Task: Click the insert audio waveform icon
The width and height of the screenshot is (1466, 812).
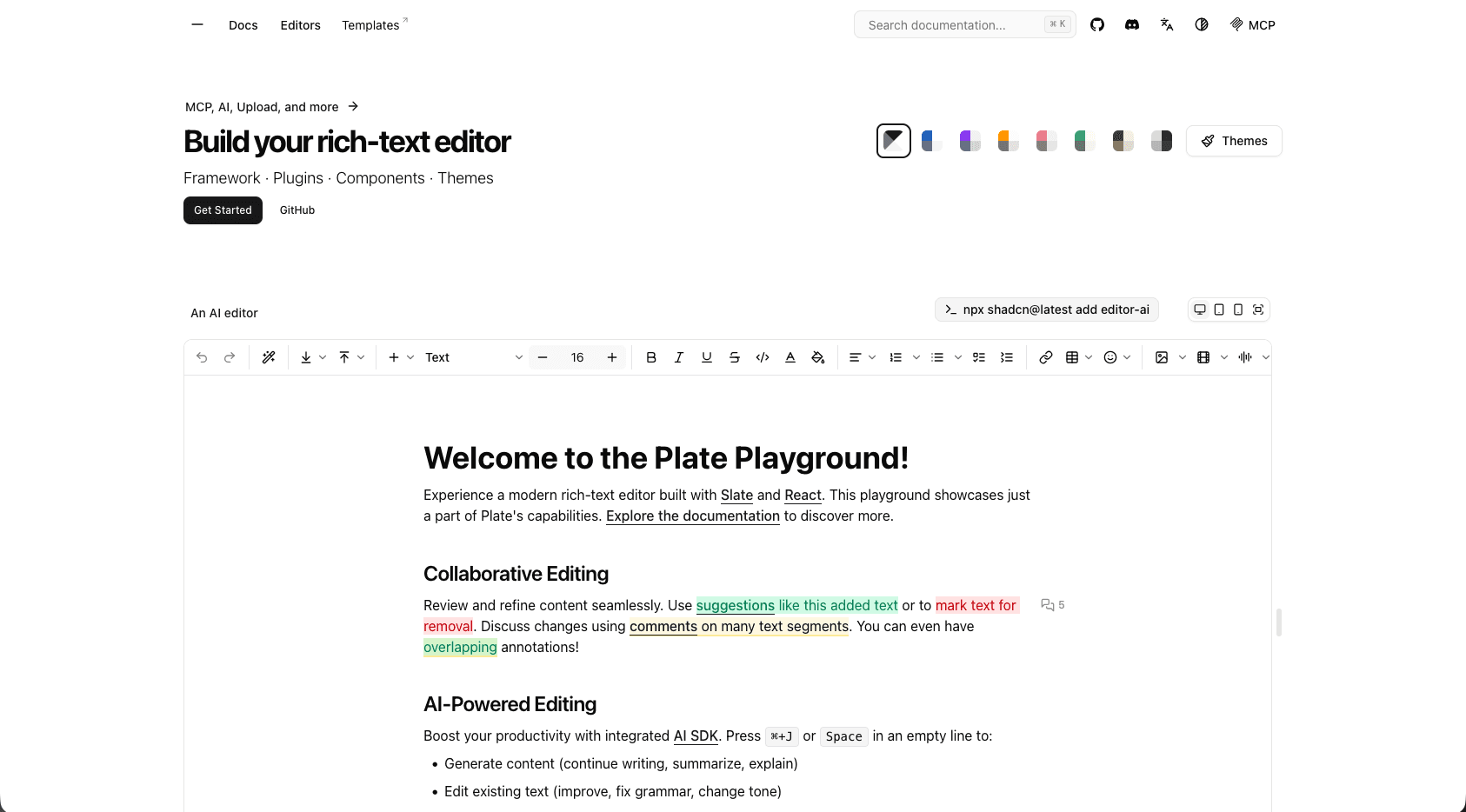Action: 1245,357
